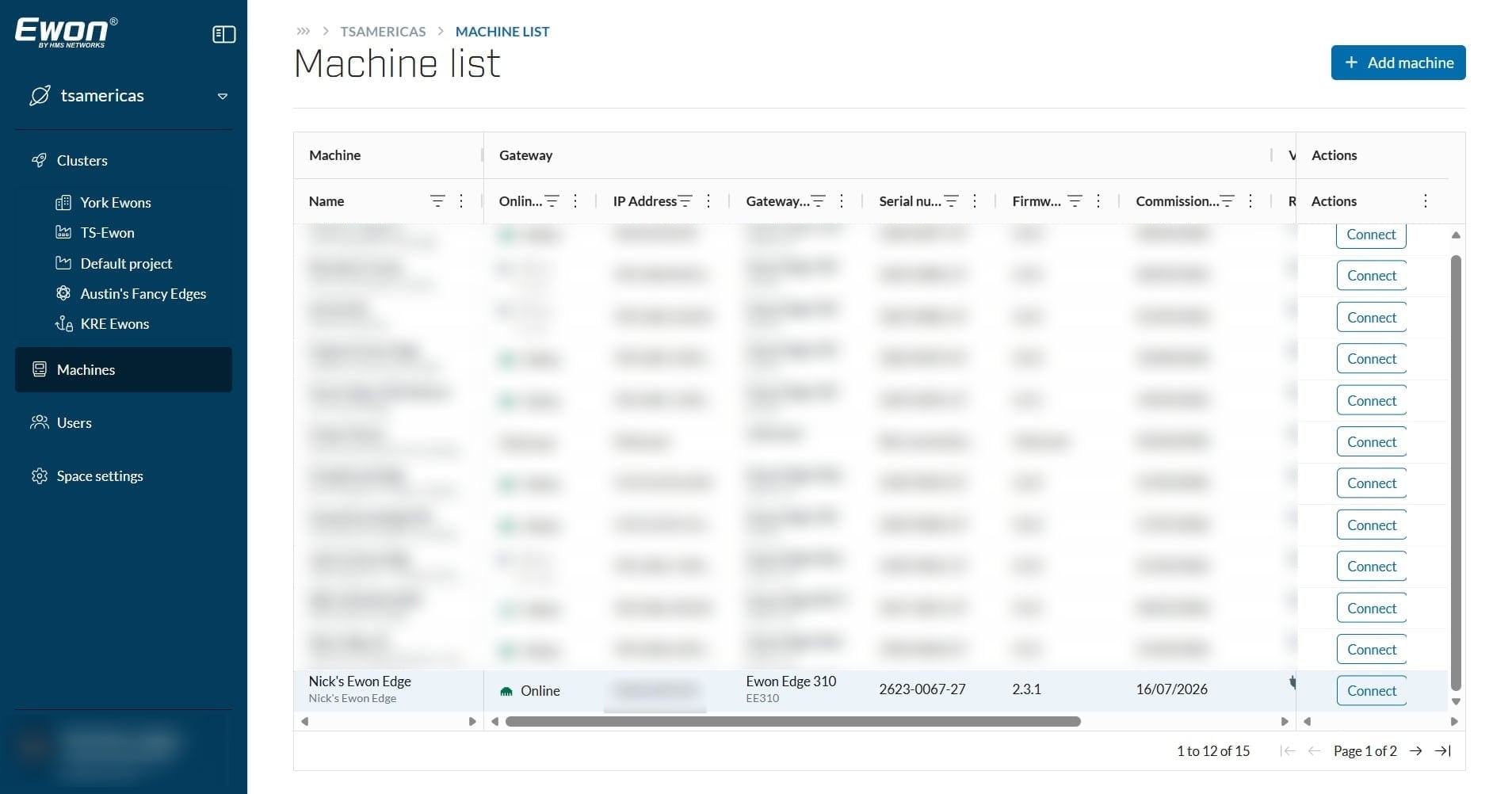
Task: Click the table's scroll-up arrow
Action: tap(1456, 235)
